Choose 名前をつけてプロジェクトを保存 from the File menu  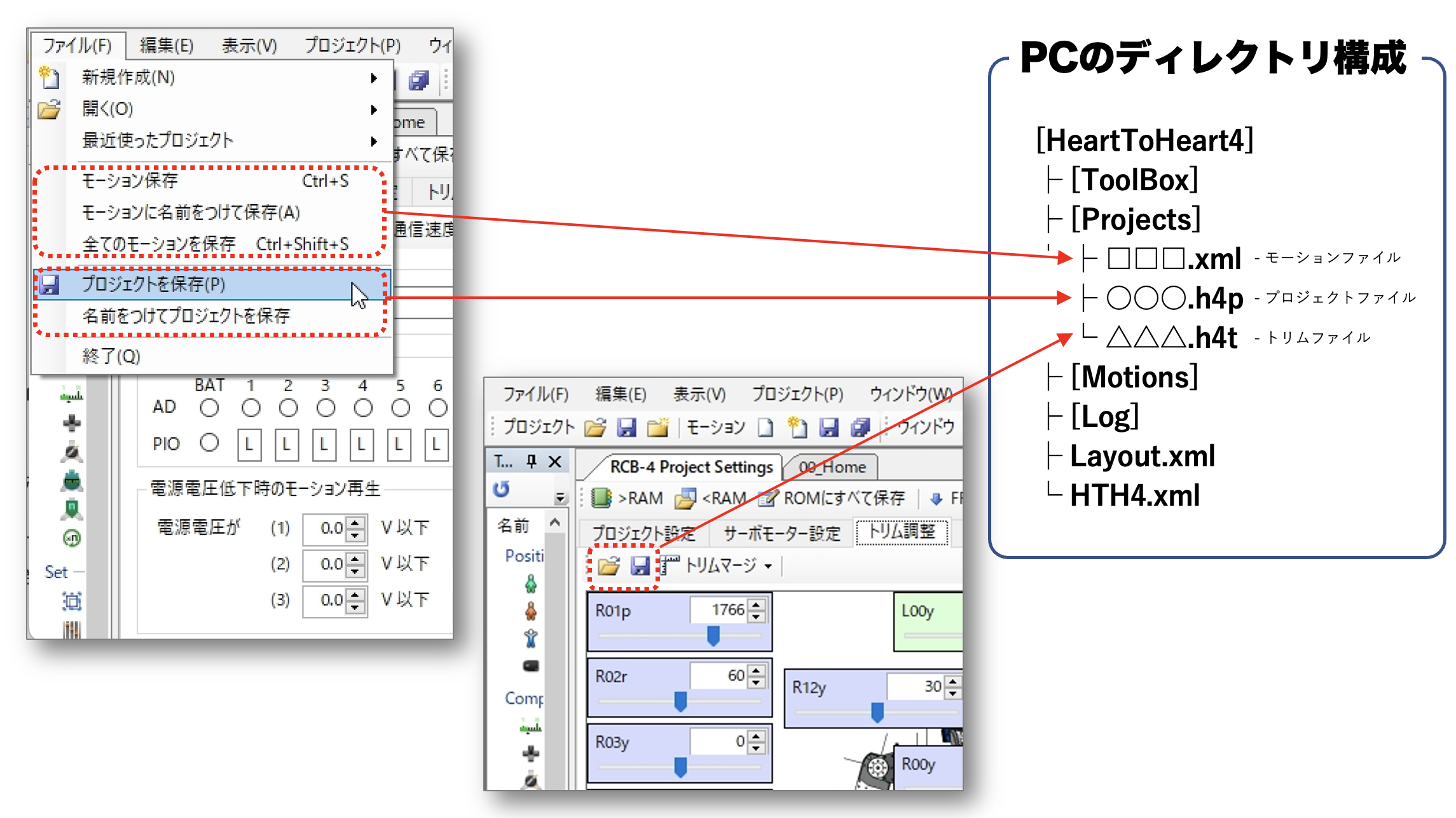[x=211, y=315]
